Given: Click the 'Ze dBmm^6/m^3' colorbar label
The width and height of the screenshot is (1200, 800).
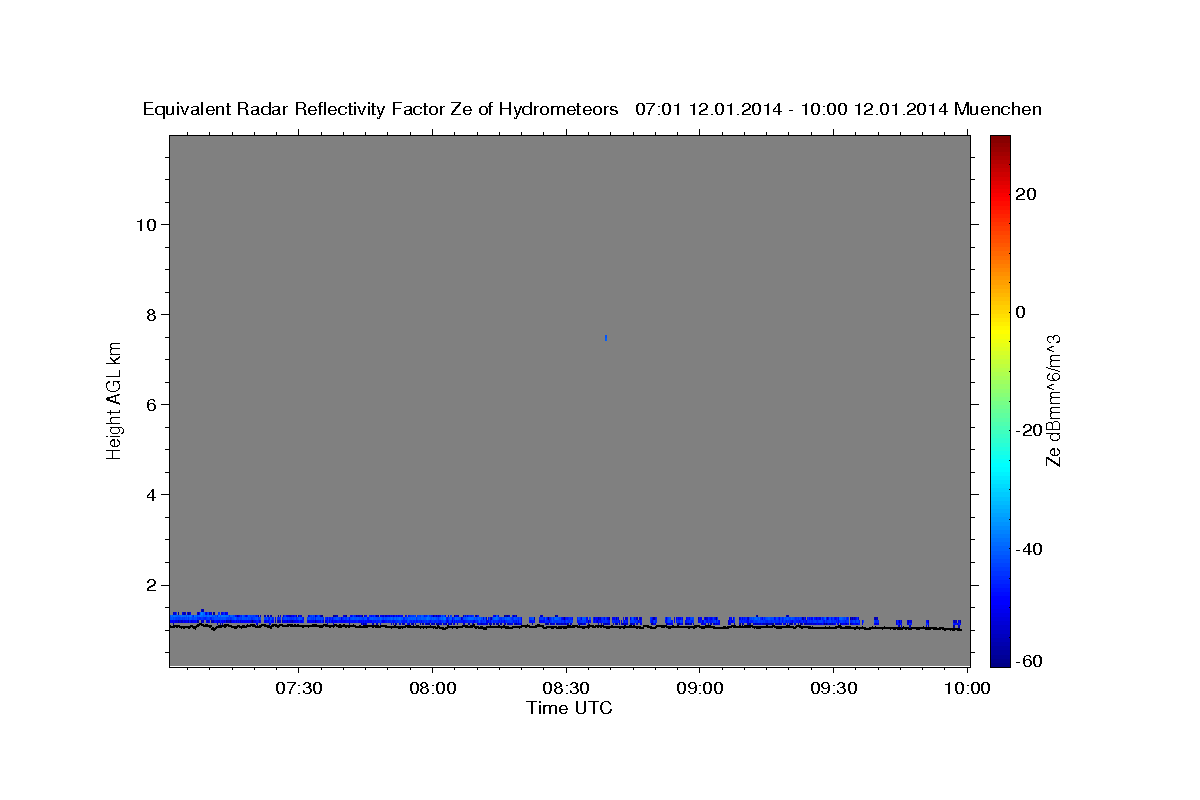Looking at the screenshot, I should tap(1052, 401).
